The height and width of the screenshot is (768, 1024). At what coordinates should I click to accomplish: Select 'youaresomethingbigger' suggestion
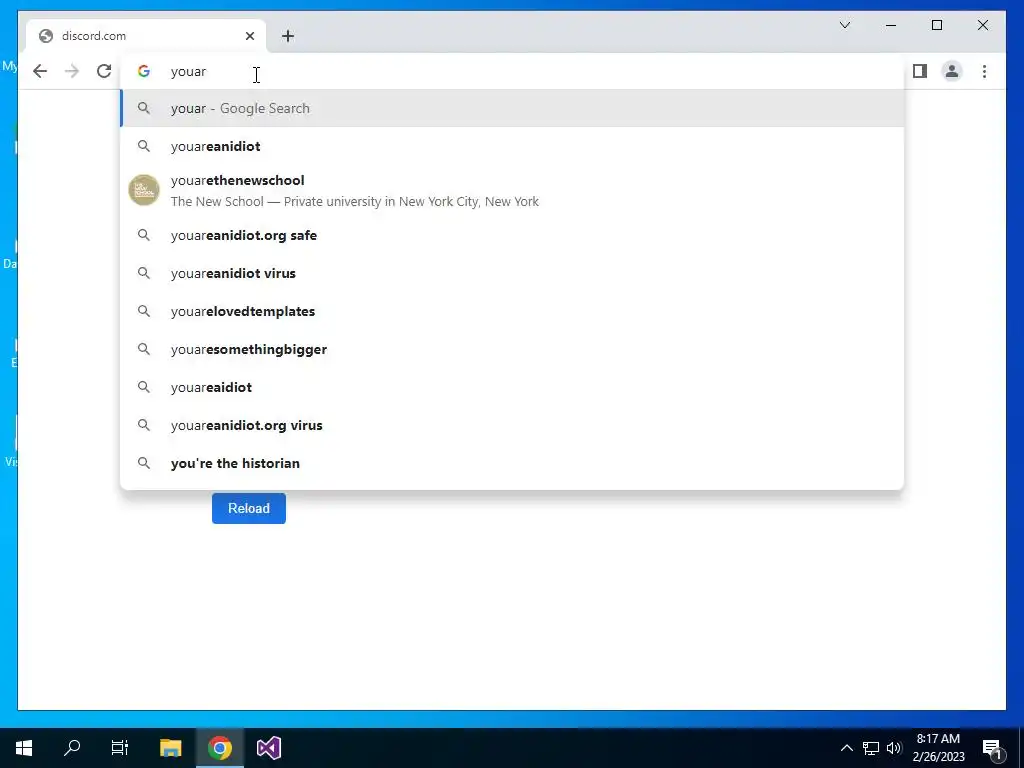tap(512, 349)
